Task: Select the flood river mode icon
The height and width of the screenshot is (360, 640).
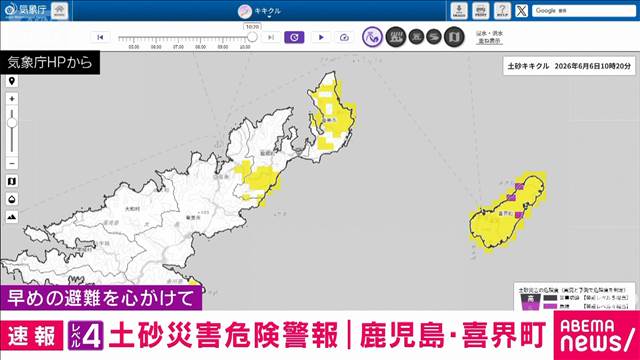Action: point(434,37)
